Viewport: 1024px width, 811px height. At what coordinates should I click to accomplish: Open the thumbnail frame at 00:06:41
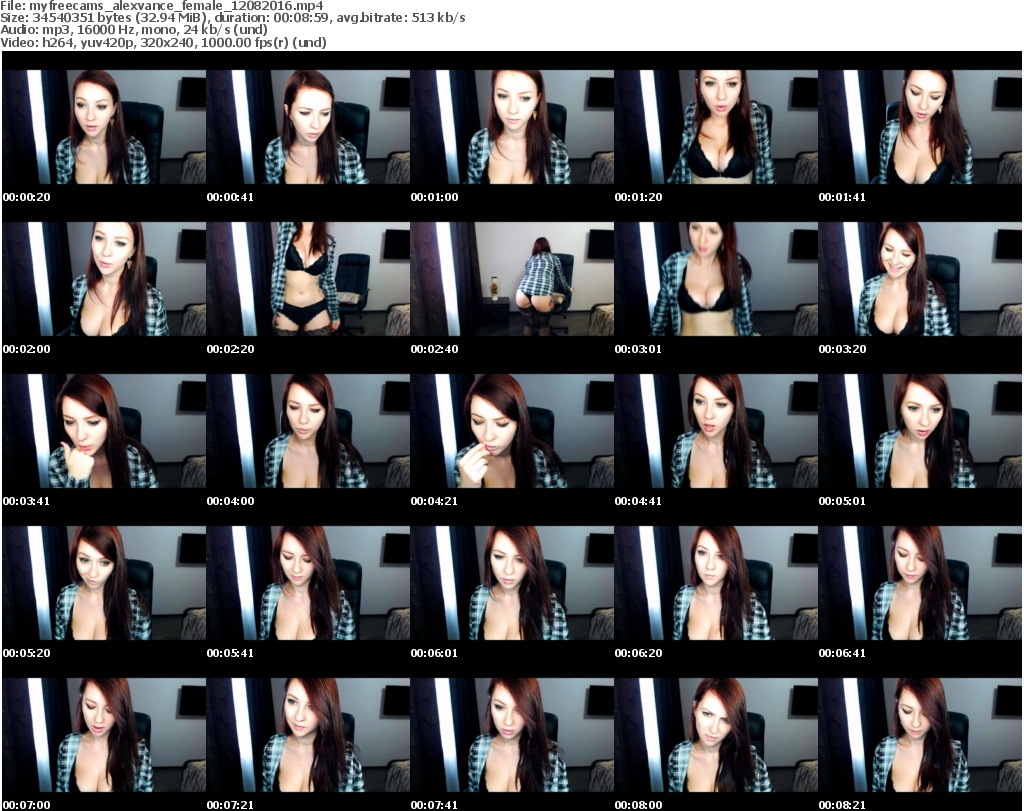[920, 583]
